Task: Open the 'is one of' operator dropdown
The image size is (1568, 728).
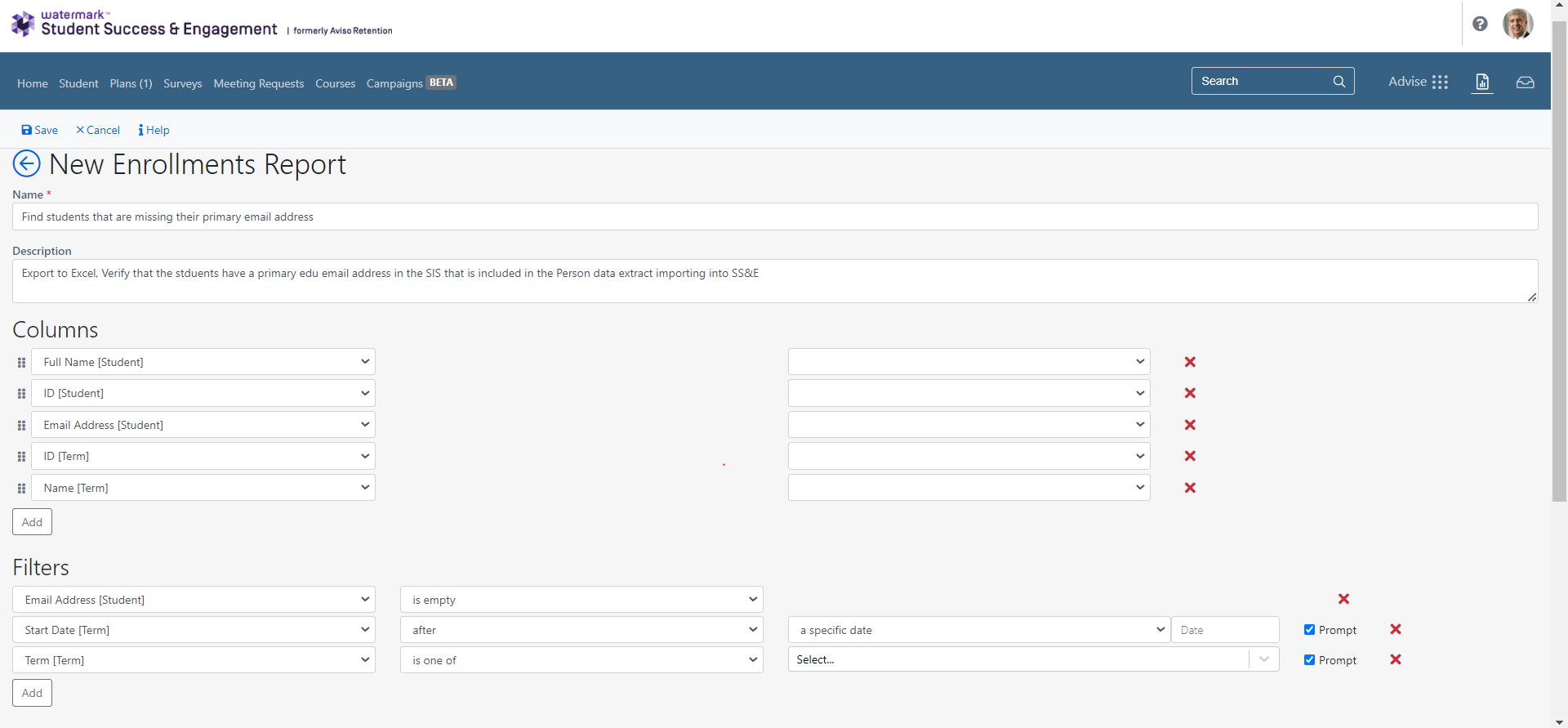Action: 581,660
